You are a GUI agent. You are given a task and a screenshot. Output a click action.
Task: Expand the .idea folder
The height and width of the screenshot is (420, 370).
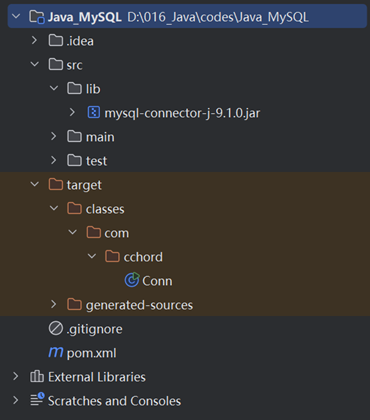(34, 40)
